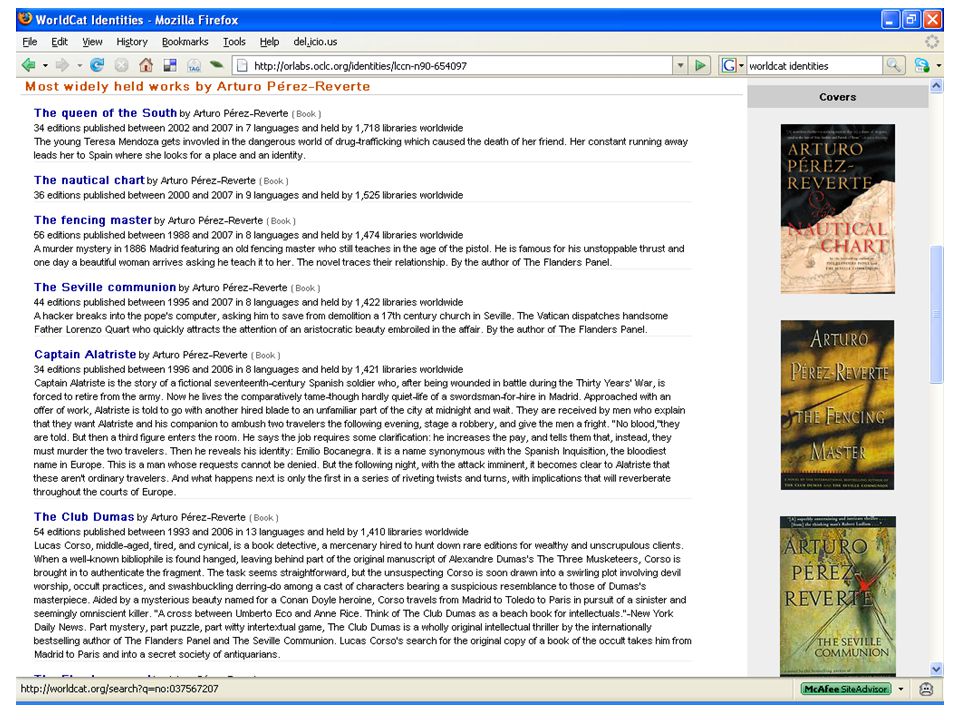
Task: Reload the page with the Refresh icon
Action: point(97,65)
